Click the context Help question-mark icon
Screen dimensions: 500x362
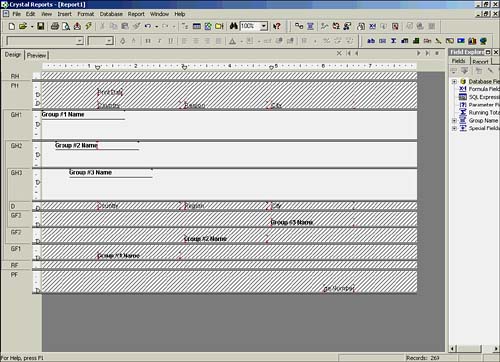pyautogui.click(x=277, y=26)
